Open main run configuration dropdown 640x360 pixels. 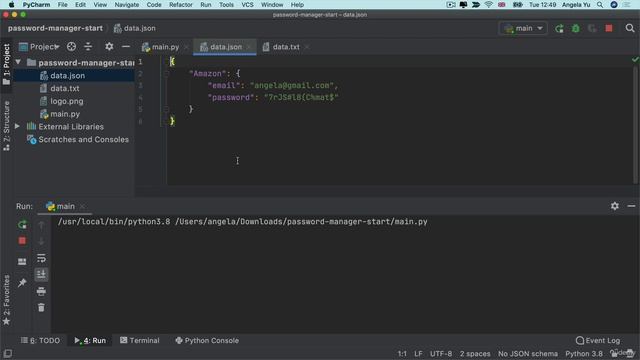(x=523, y=29)
